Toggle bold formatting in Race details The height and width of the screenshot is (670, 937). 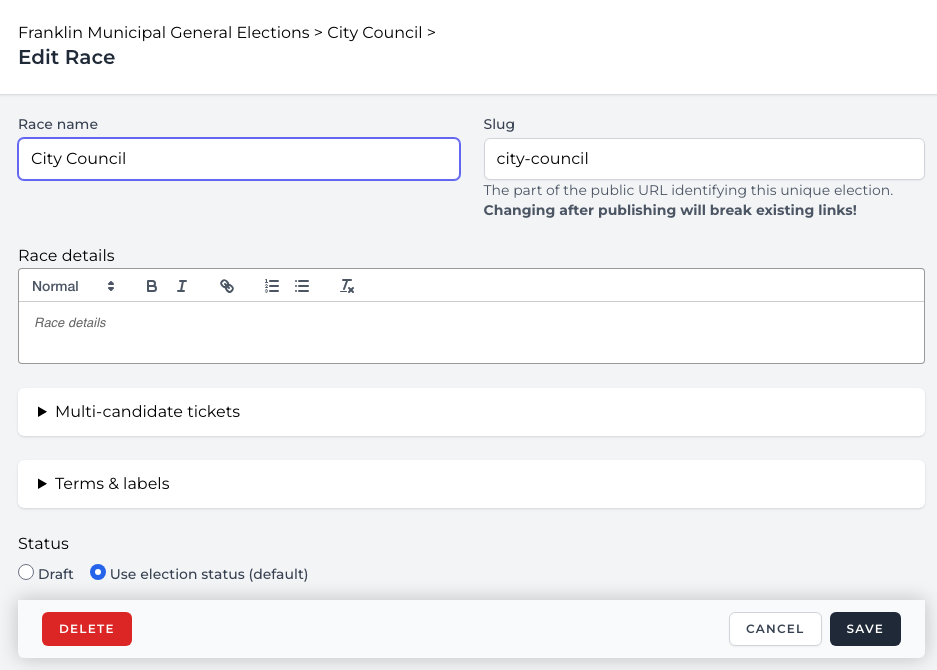[x=152, y=286]
